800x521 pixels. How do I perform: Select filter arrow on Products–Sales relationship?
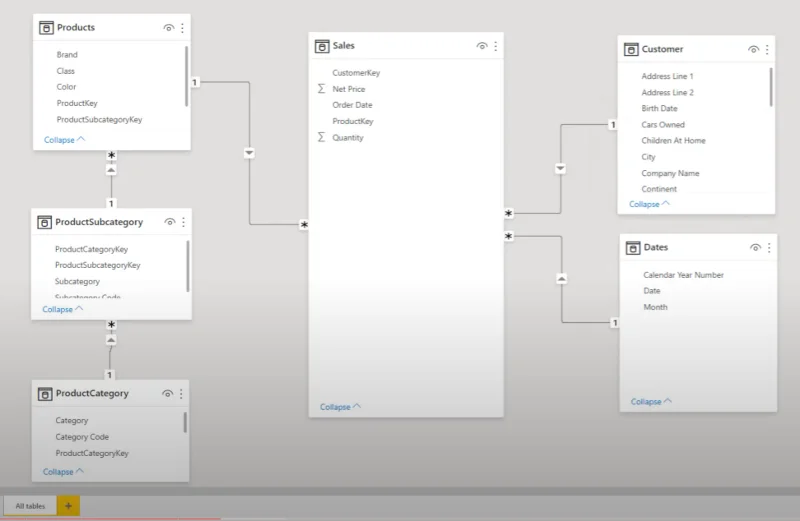(249, 153)
